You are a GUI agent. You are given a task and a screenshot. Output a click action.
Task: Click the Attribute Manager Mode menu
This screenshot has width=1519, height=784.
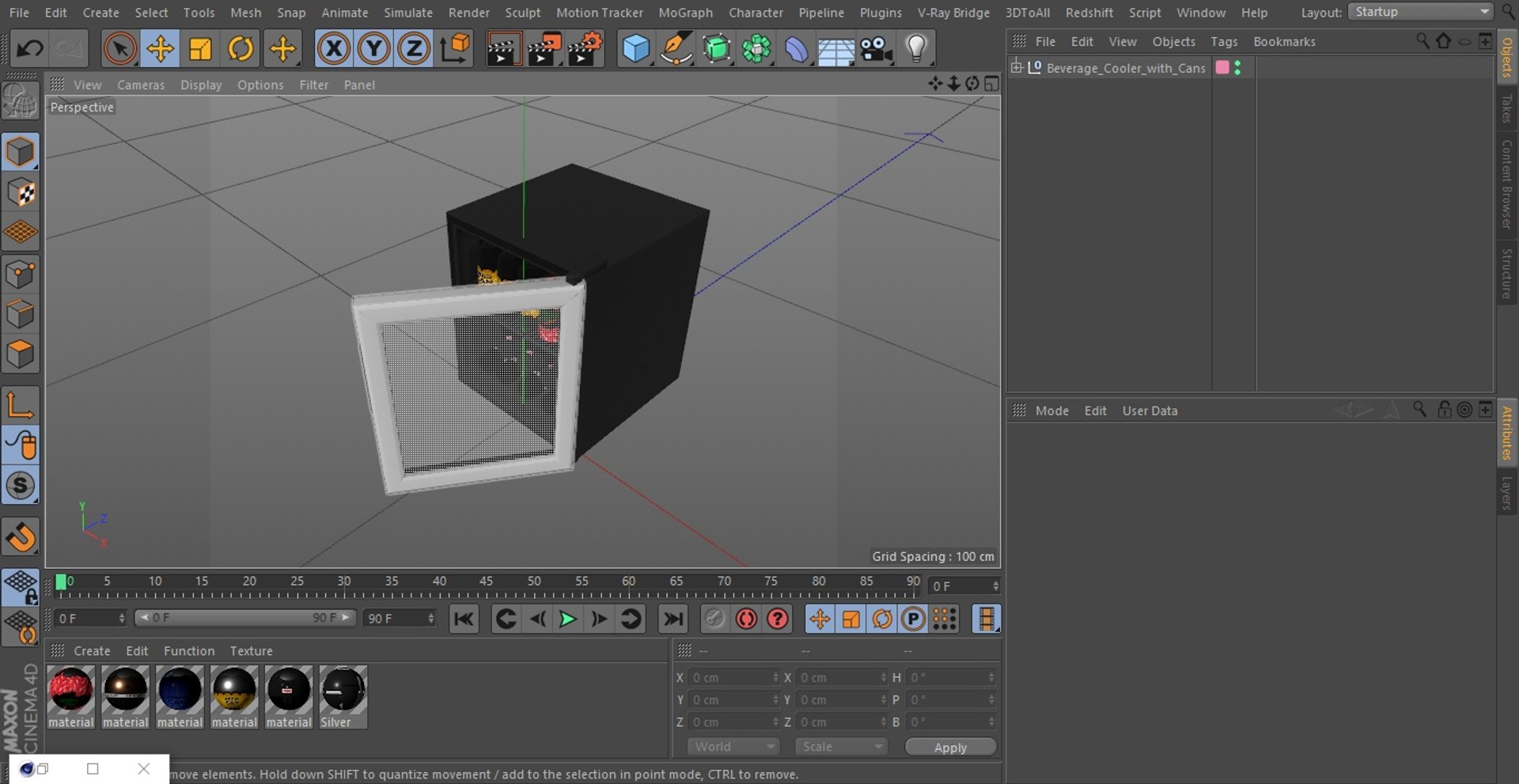(1051, 411)
